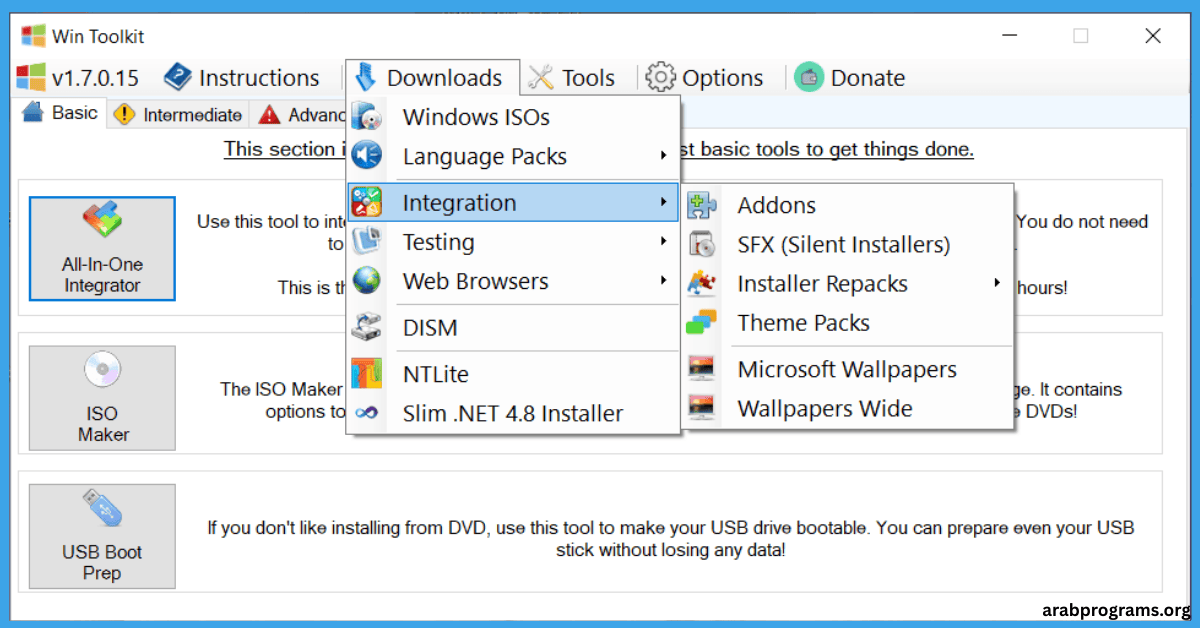Click the 'This section' underlined heading text

point(283,149)
